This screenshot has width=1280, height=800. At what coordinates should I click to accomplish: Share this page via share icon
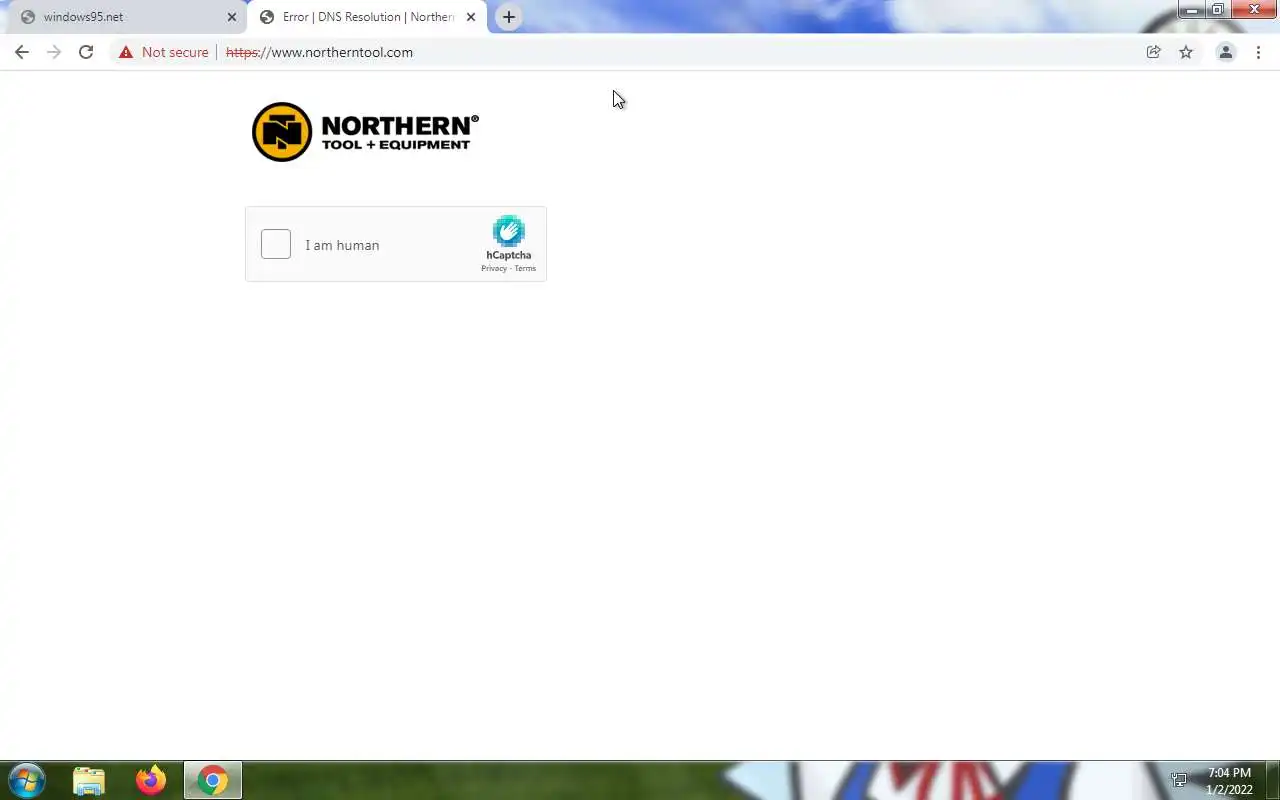(1154, 52)
